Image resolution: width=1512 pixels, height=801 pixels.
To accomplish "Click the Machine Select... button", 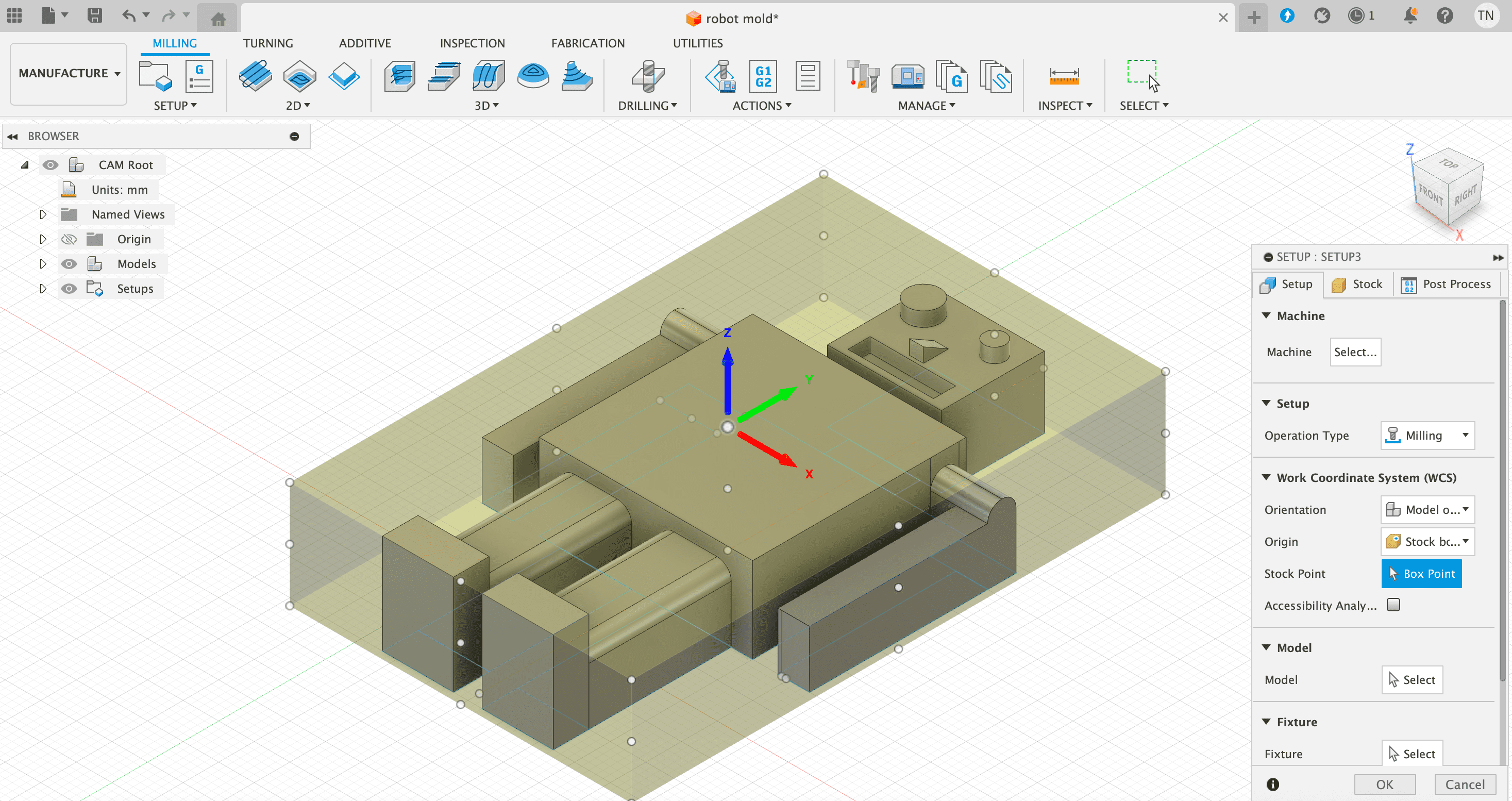I will 1355,353.
